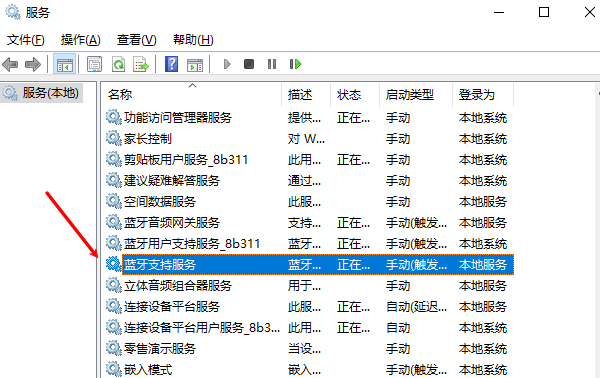Select the 功能访问管理器服务 row name

[x=178, y=117]
